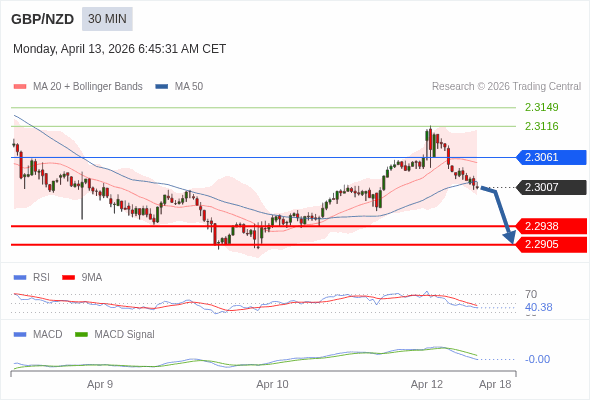
Task: Click the MACD value -0.00
Action: click(x=537, y=359)
